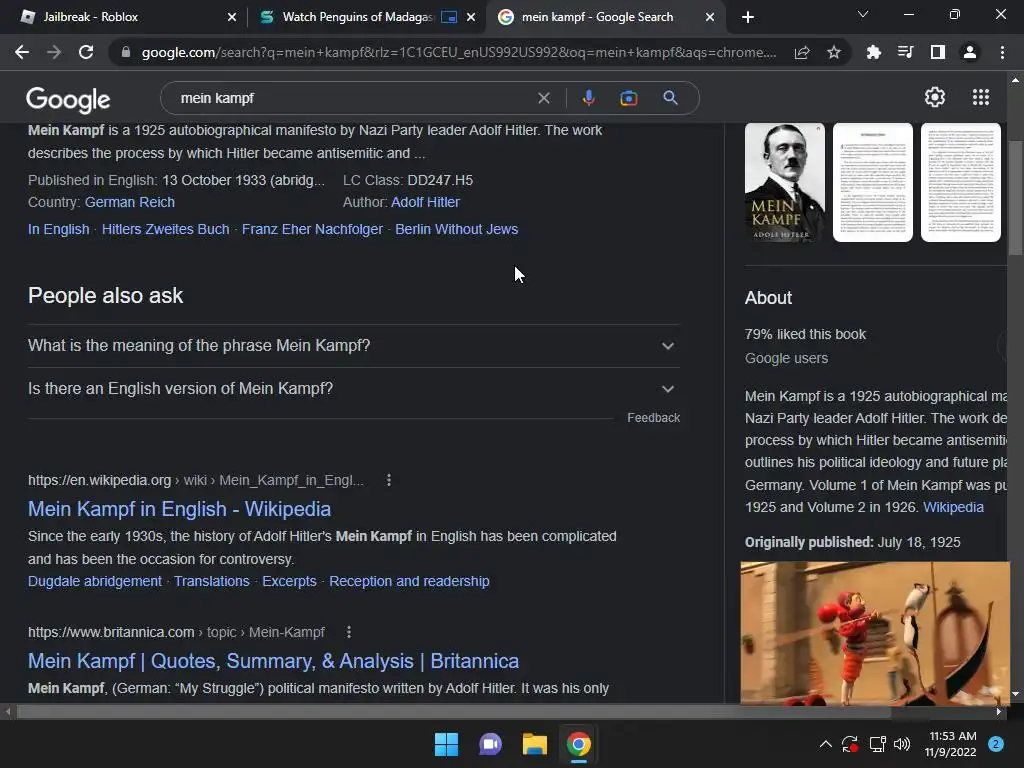The height and width of the screenshot is (768, 1024).
Task: Search by image with Google Lens
Action: click(629, 98)
